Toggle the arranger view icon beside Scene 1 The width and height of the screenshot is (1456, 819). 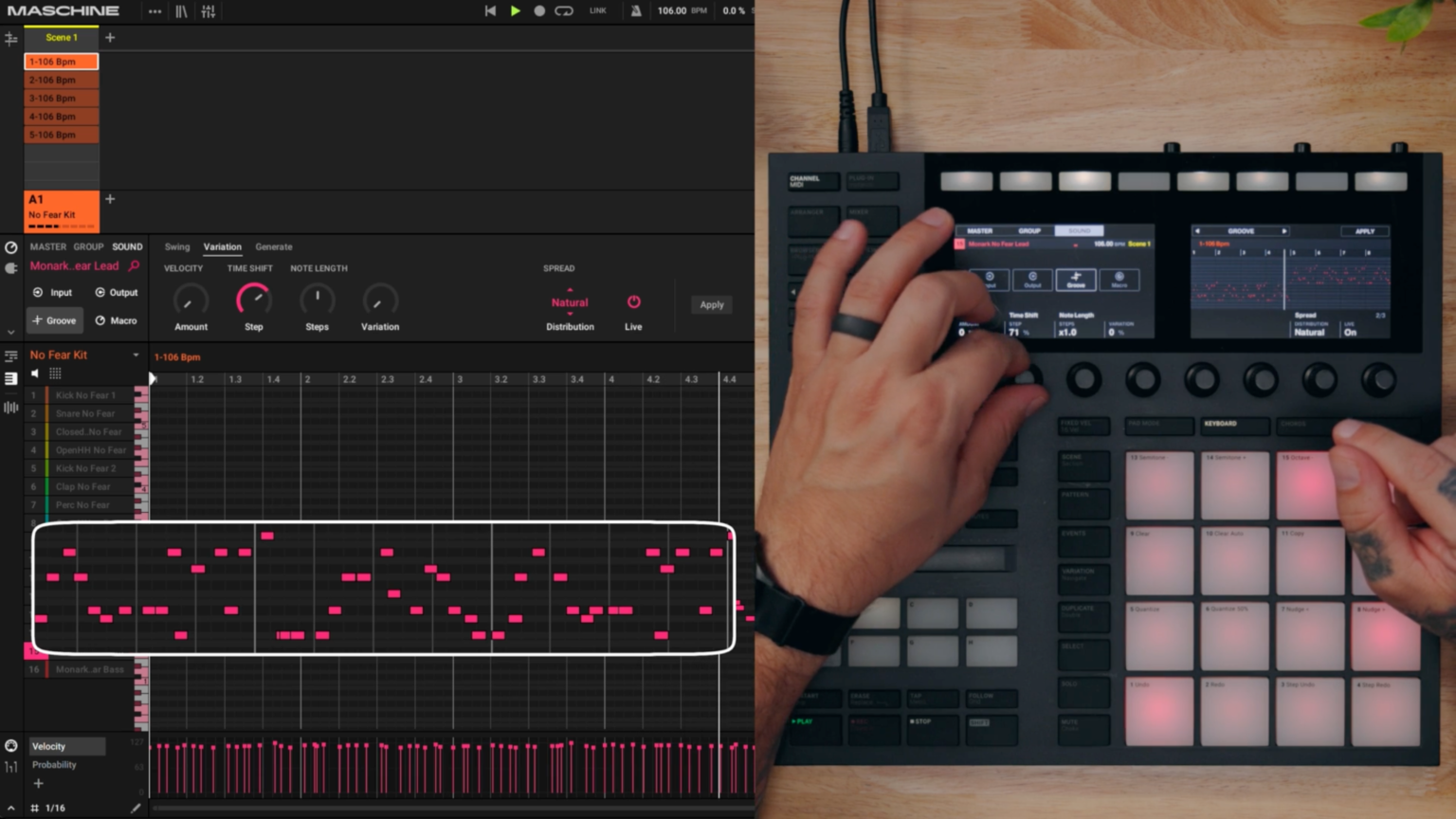(11, 39)
